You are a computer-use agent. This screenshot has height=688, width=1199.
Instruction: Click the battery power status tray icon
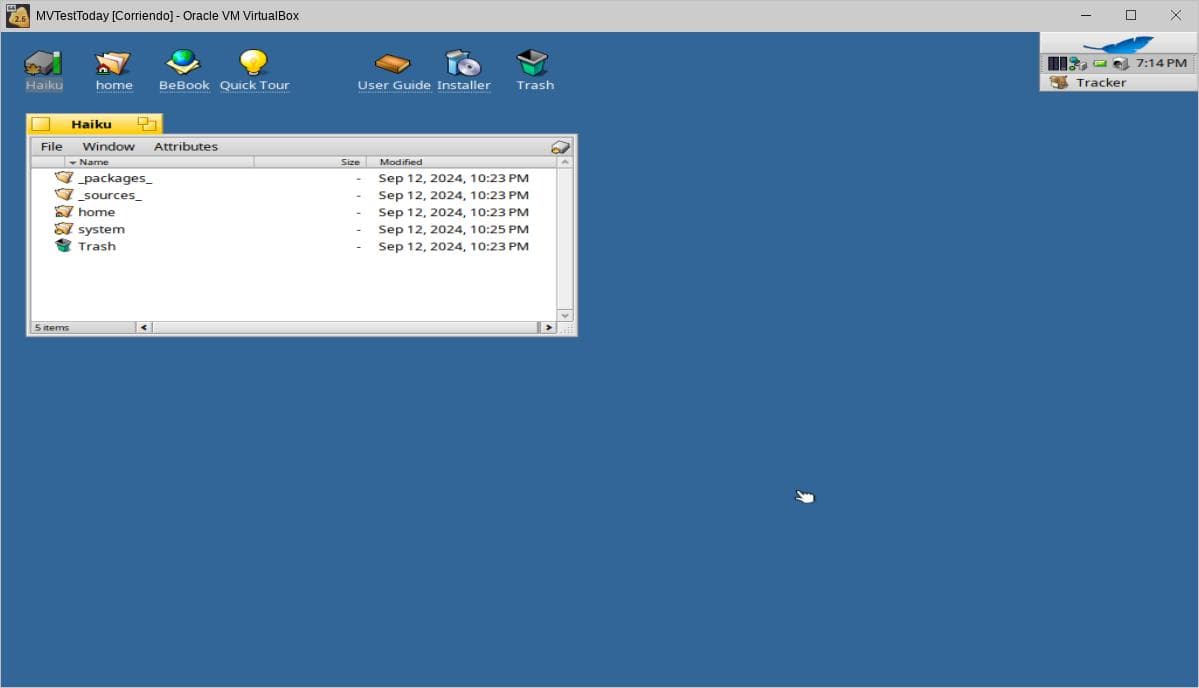(x=1100, y=63)
